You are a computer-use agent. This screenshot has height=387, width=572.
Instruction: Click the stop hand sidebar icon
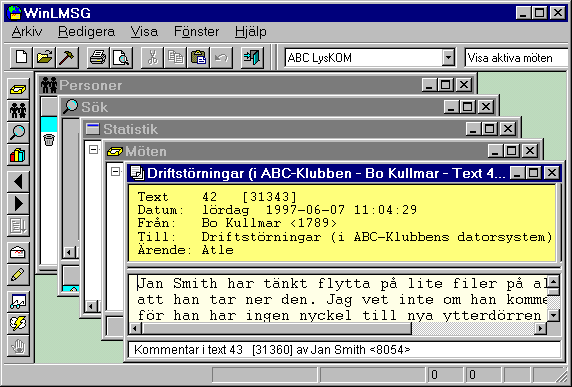18,346
